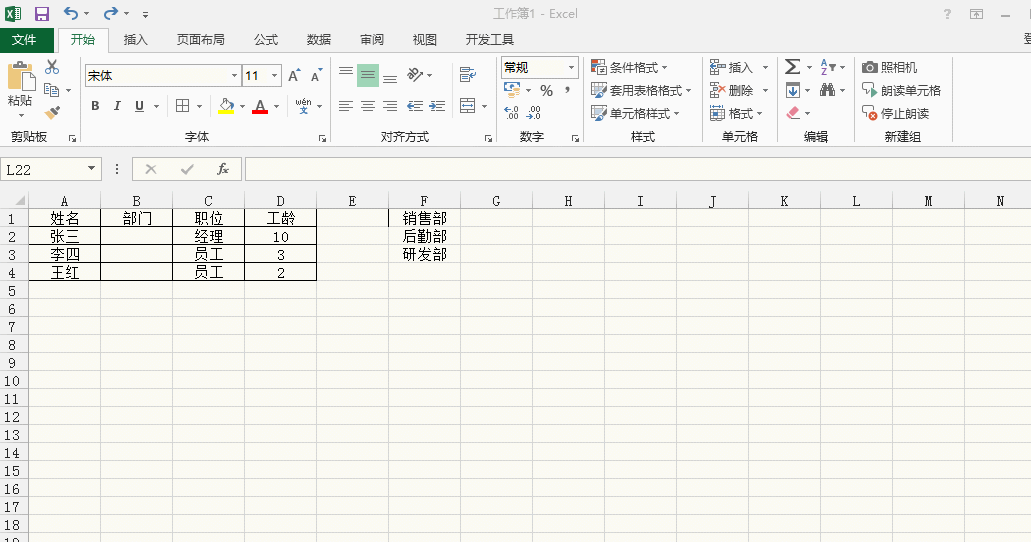The image size is (1031, 542).
Task: Open the Name Box dropdown arrow
Action: 92,169
